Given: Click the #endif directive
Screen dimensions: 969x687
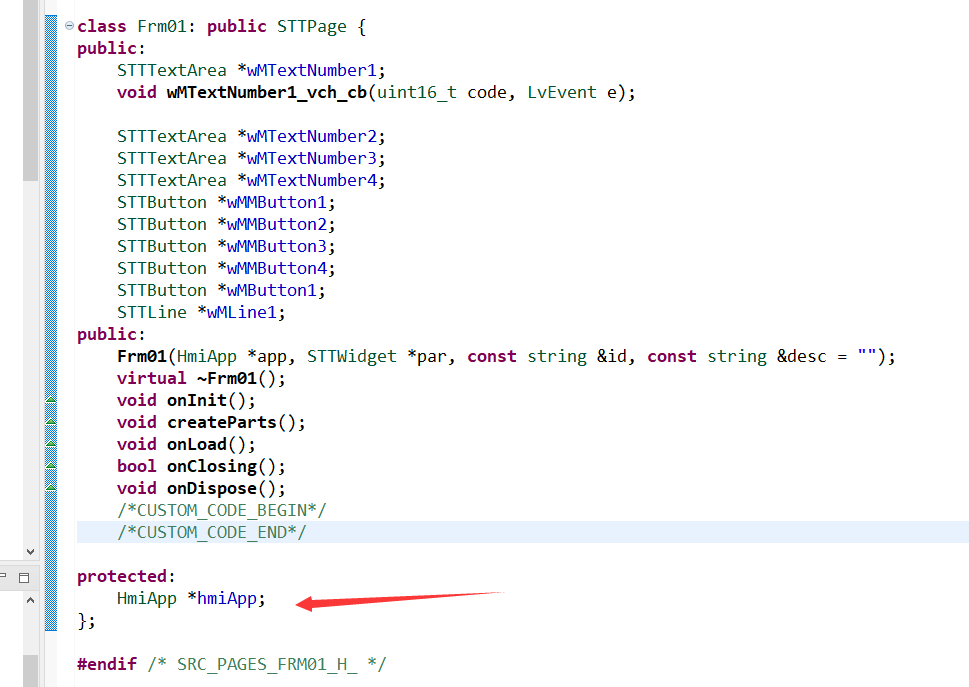Looking at the screenshot, I should click(107, 664).
